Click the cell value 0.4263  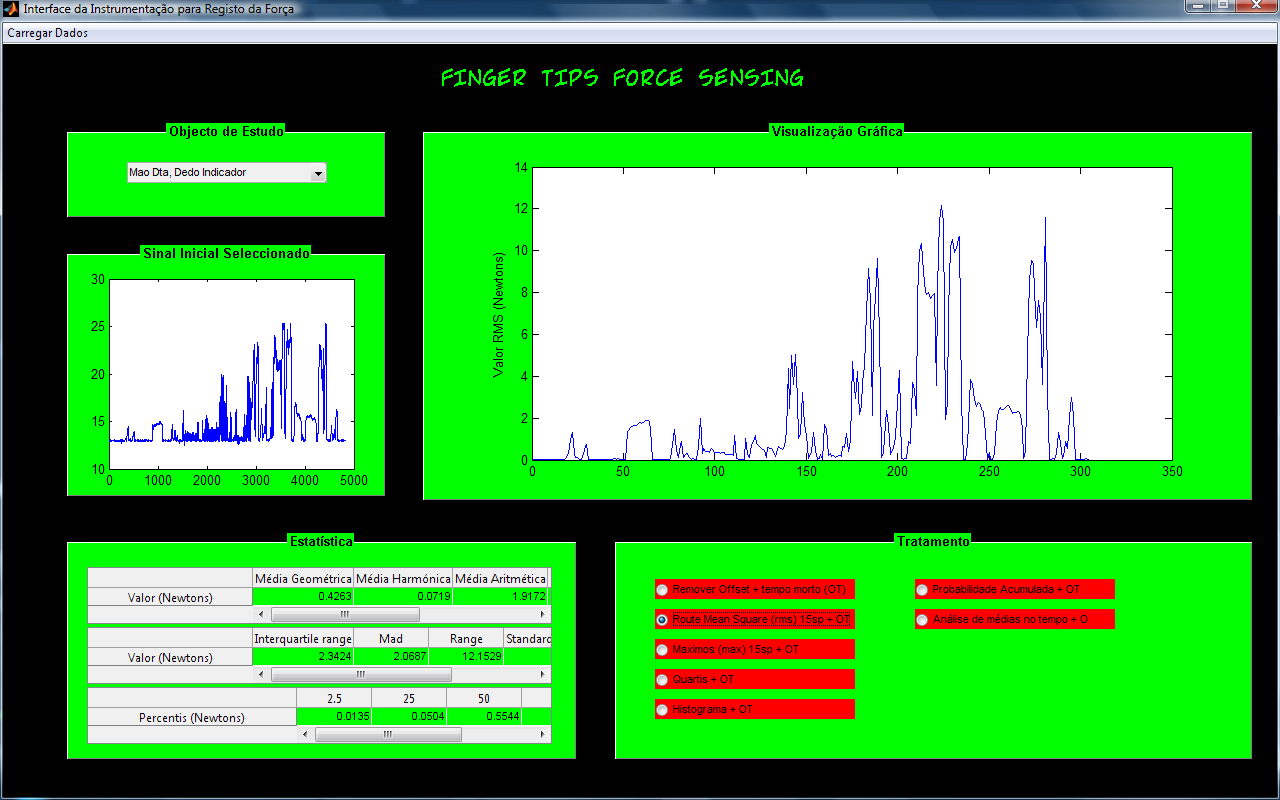[303, 596]
